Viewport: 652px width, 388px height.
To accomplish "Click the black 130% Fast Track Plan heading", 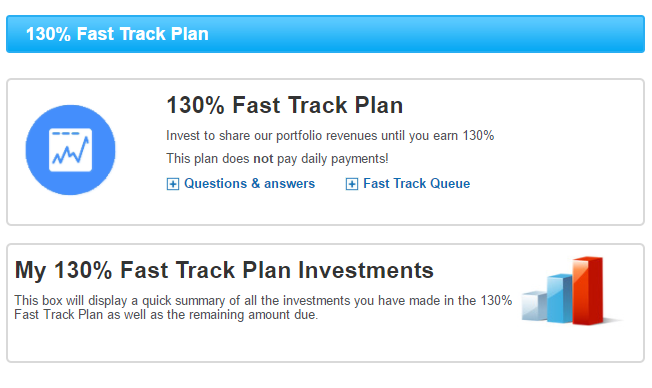I will (x=285, y=105).
